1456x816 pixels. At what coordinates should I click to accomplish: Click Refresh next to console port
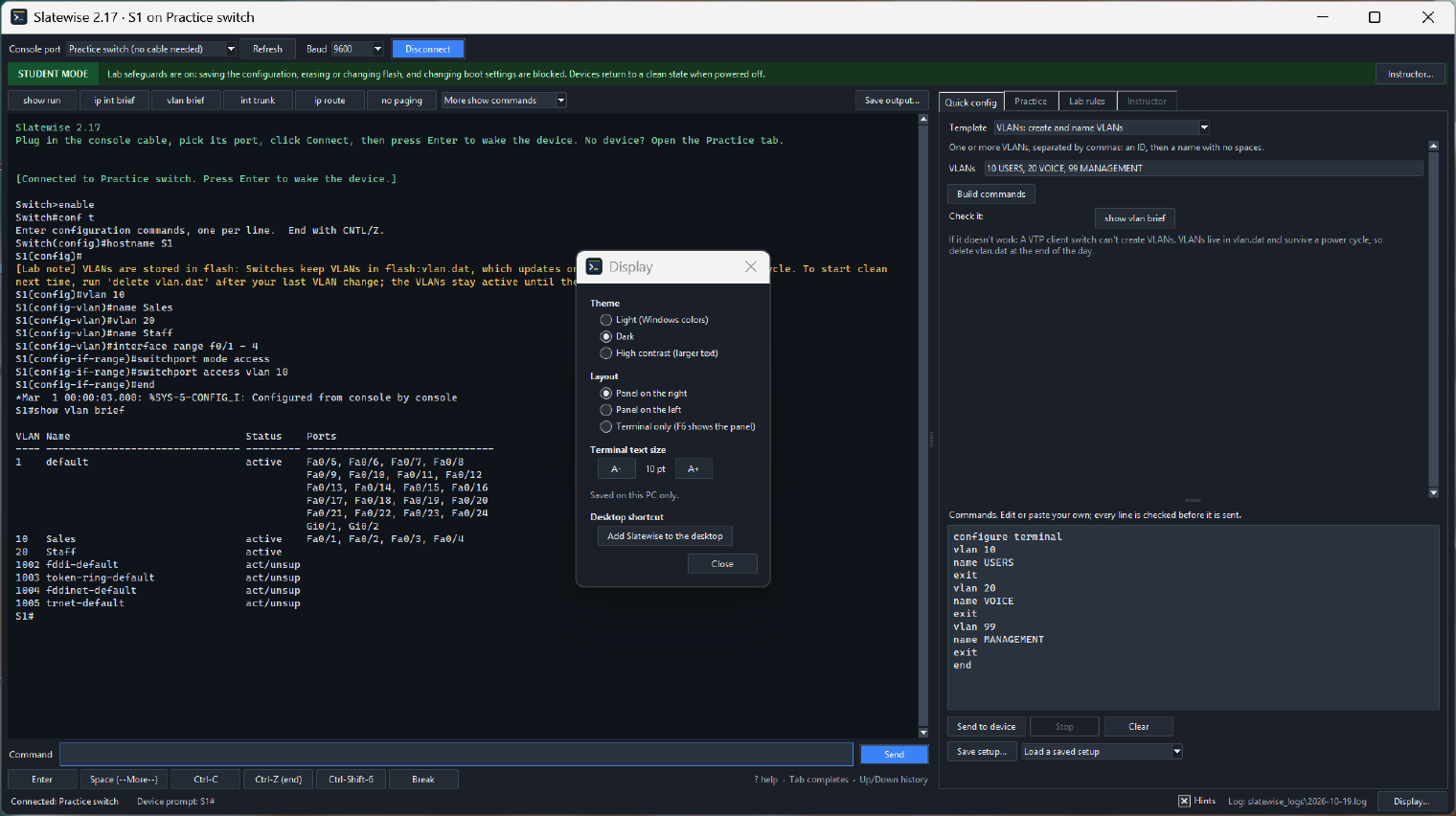tap(267, 49)
